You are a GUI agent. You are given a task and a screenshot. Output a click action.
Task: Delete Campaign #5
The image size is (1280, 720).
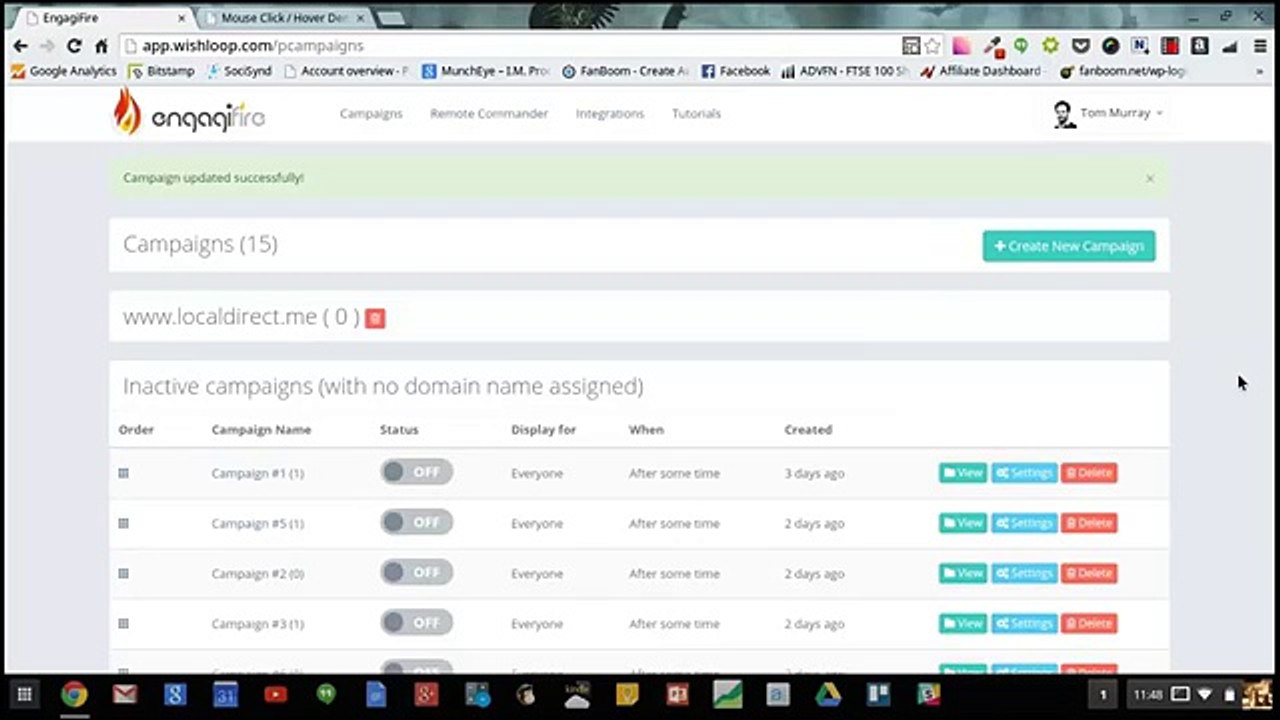point(1089,523)
